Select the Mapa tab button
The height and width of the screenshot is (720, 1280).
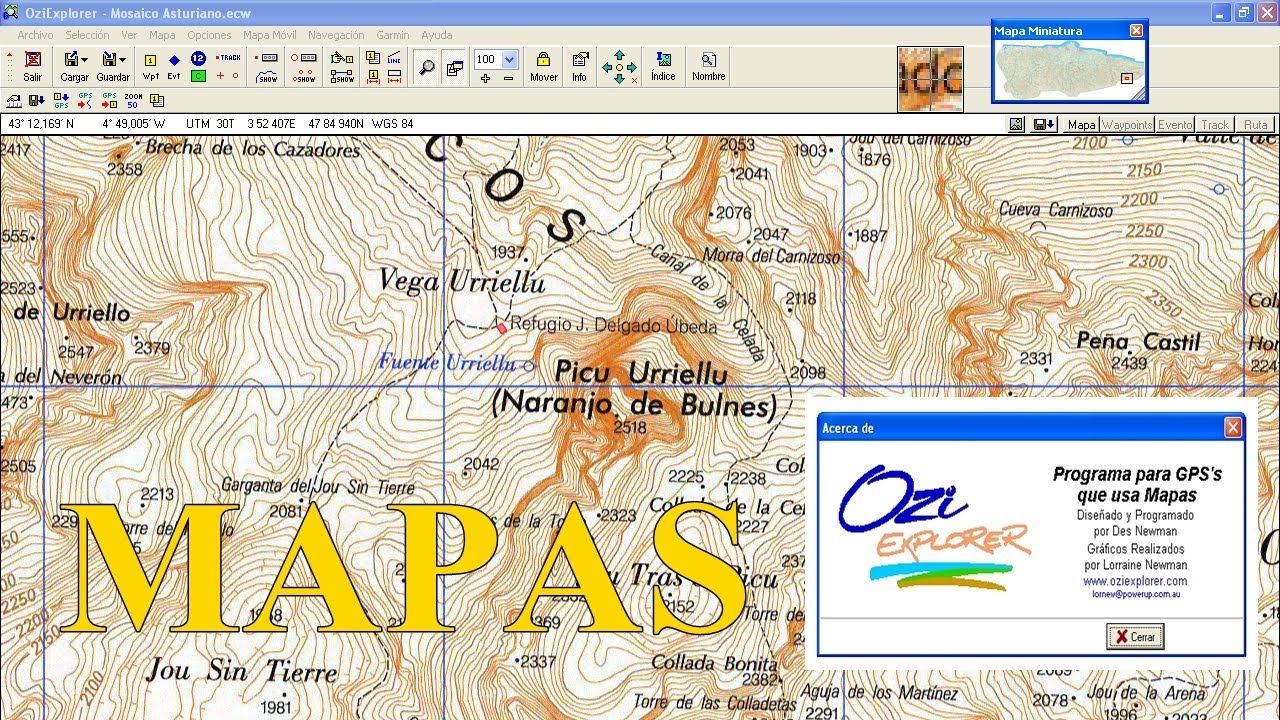point(1081,125)
